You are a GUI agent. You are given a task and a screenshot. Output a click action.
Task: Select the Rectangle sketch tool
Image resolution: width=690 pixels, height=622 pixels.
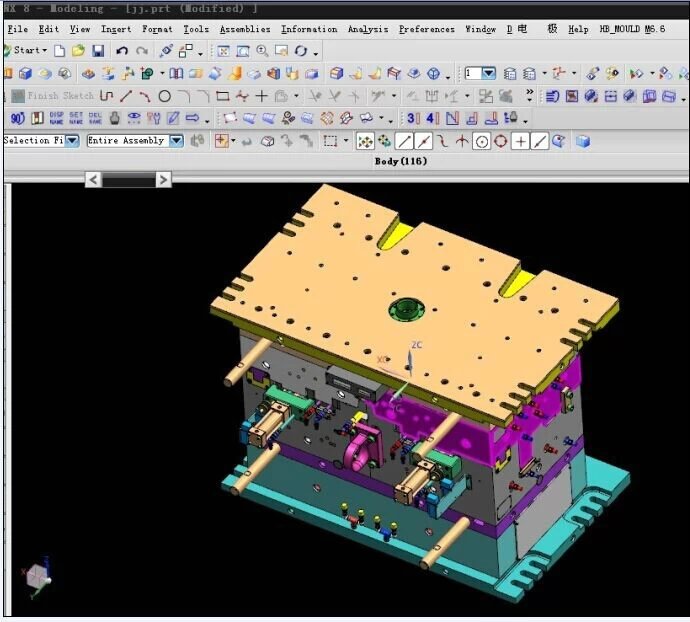[x=222, y=96]
